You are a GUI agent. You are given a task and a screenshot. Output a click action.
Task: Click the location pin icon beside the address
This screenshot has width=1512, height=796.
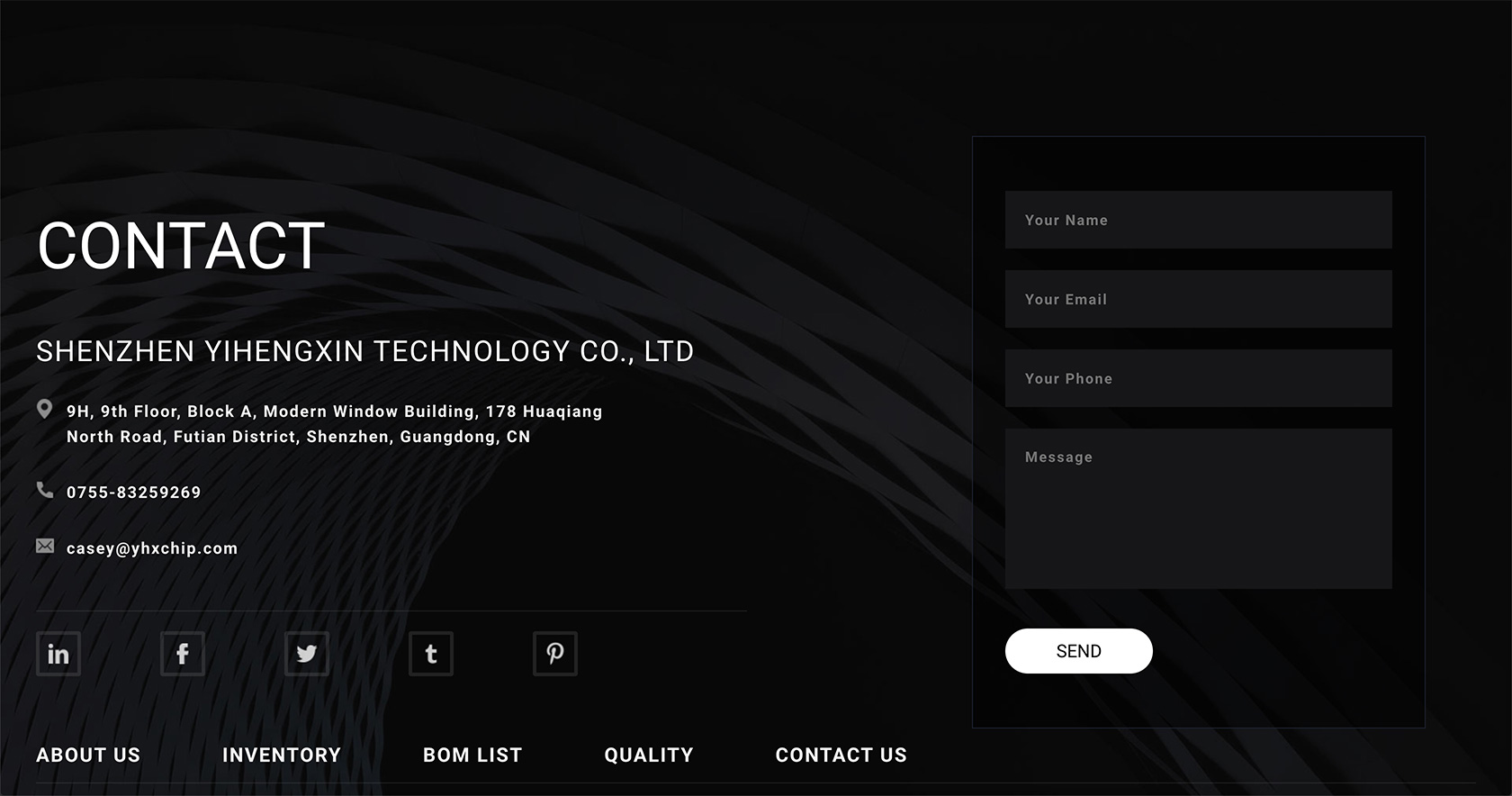click(x=44, y=410)
